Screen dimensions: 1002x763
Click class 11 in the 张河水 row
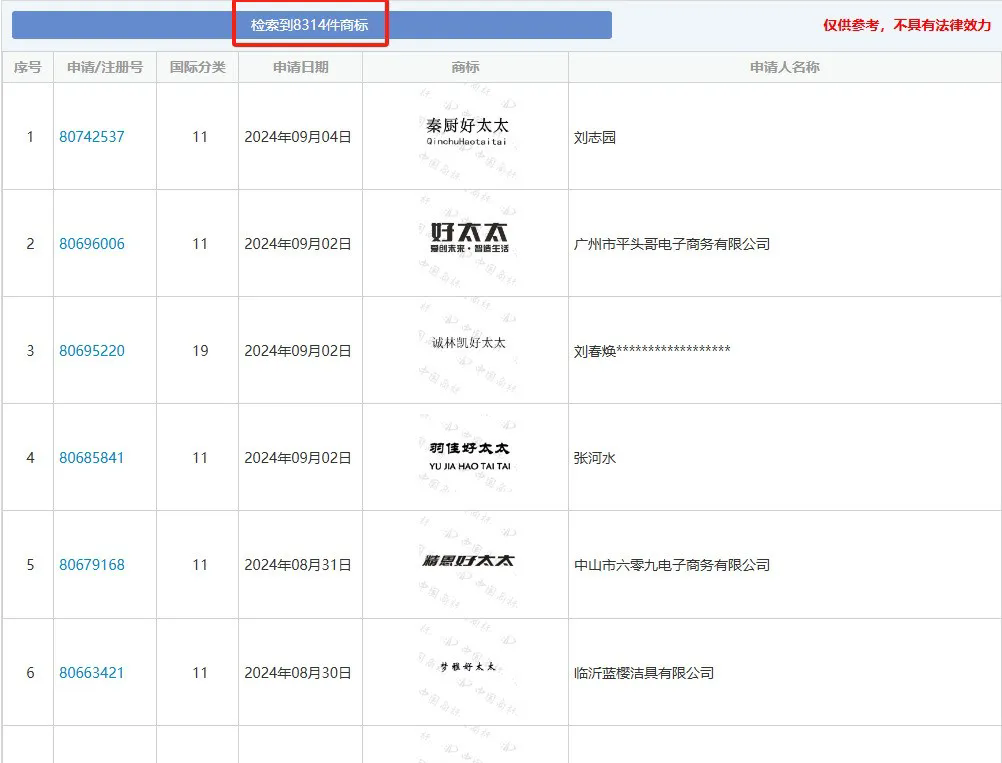pyautogui.click(x=200, y=458)
